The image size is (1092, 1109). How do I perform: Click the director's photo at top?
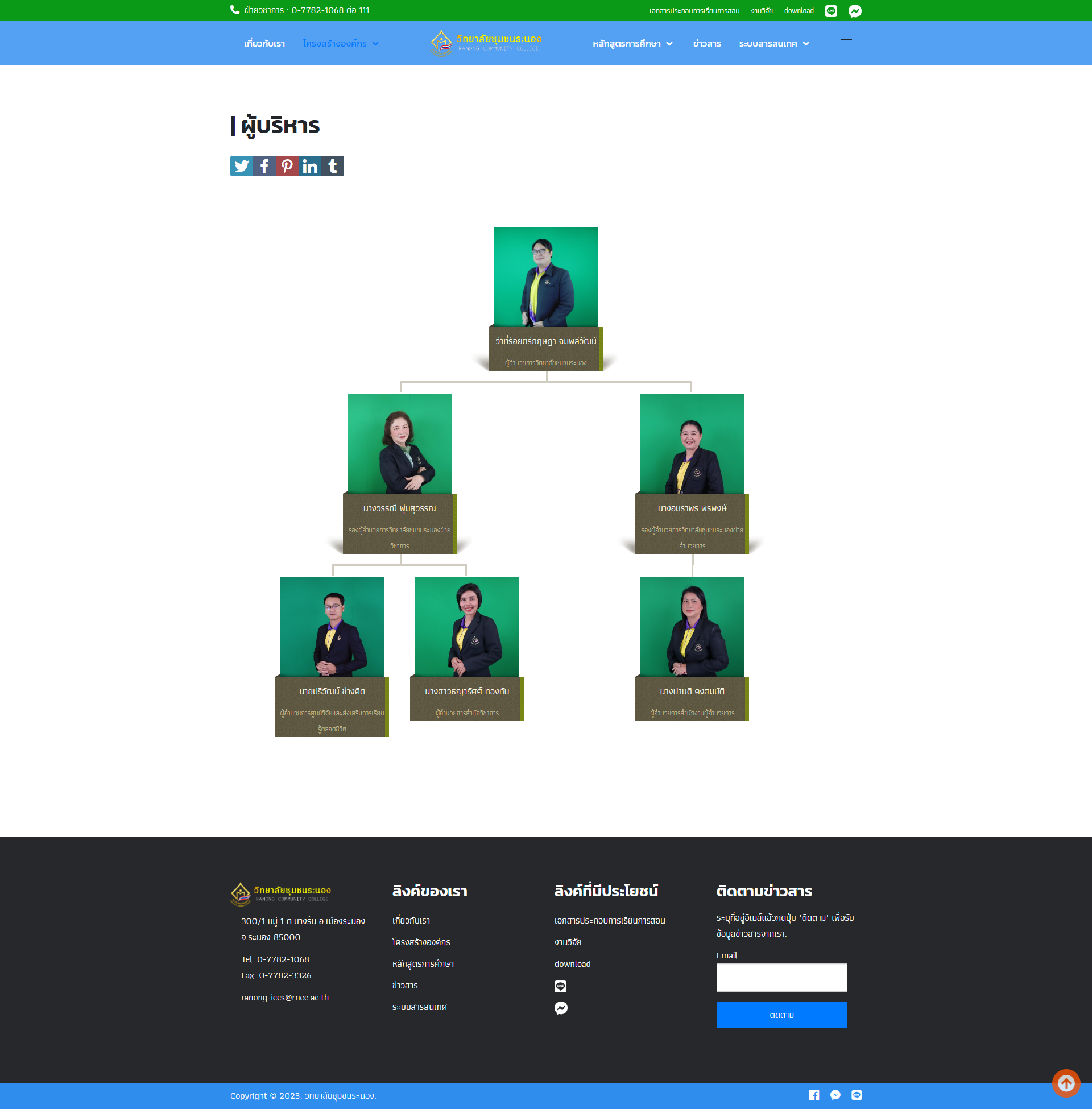point(545,277)
